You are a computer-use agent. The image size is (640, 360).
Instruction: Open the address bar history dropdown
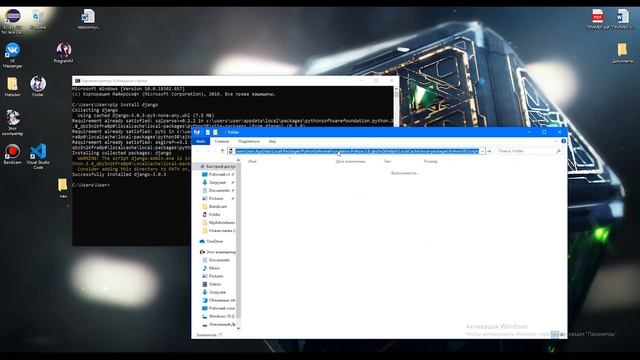pyautogui.click(x=482, y=151)
